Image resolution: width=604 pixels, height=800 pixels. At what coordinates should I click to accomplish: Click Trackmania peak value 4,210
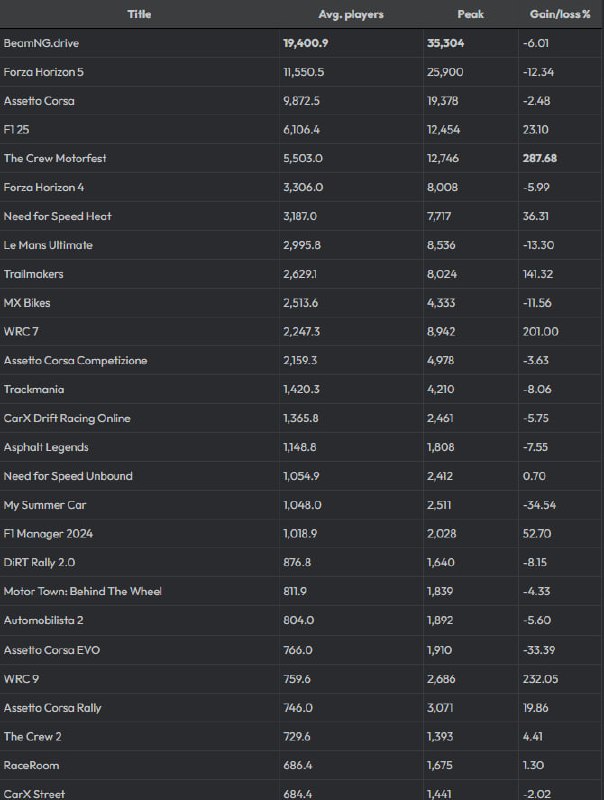tap(440, 389)
